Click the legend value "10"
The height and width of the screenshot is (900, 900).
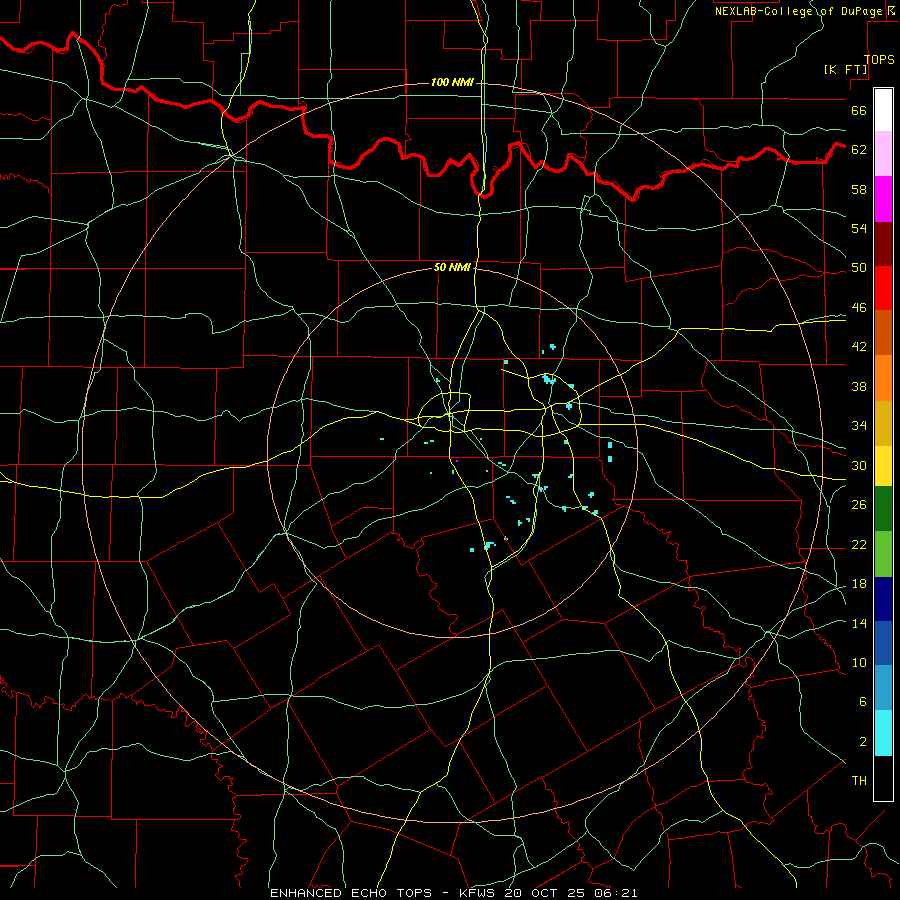tap(859, 662)
